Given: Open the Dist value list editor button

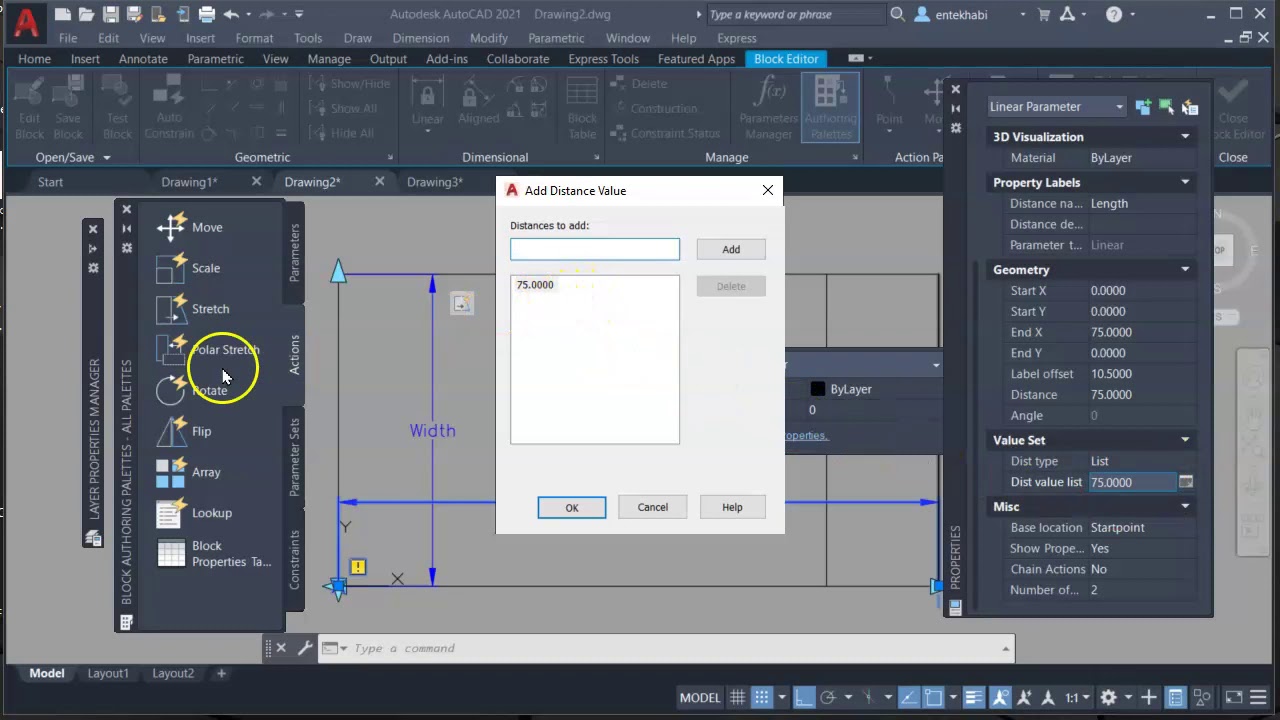Looking at the screenshot, I should [1185, 482].
